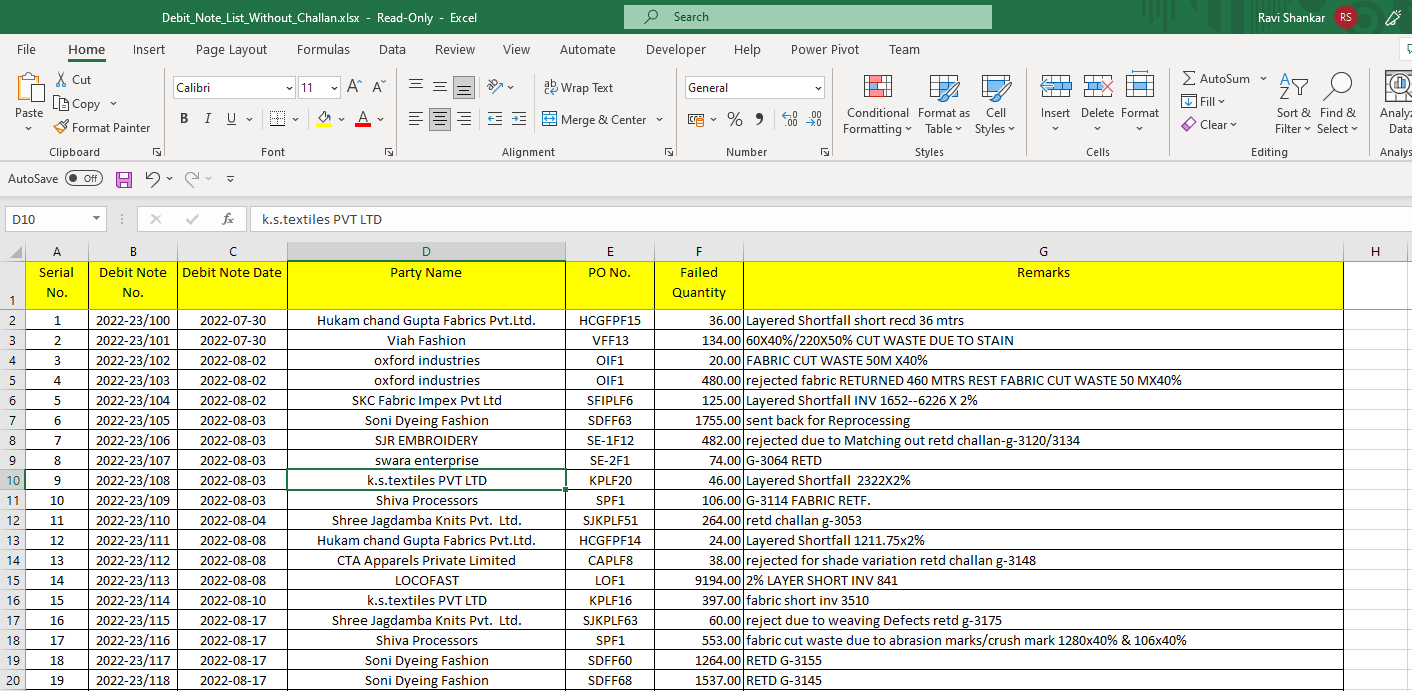Toggle Underline formatting
The image size is (1412, 691).
232,119
